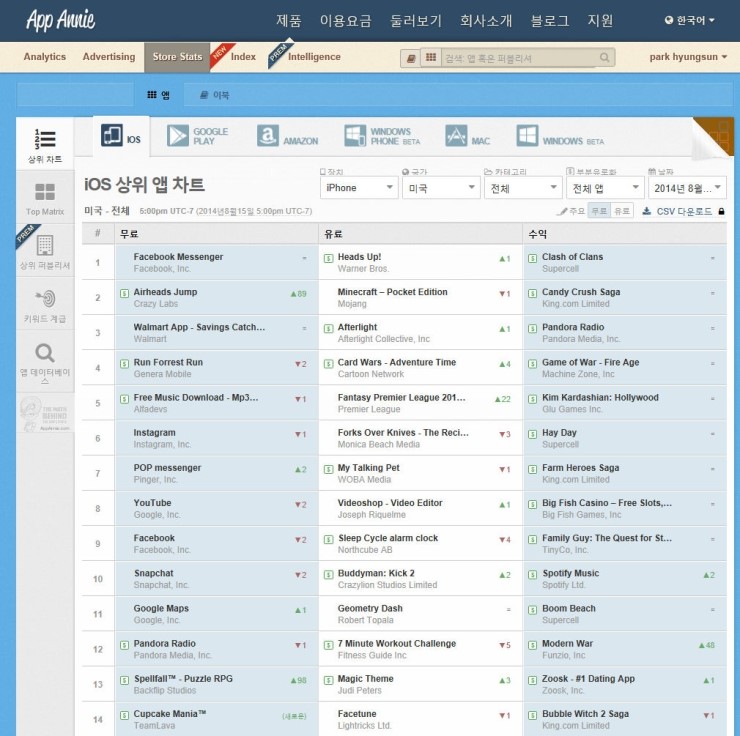
Task: Select the Mac store icon
Action: (x=456, y=135)
